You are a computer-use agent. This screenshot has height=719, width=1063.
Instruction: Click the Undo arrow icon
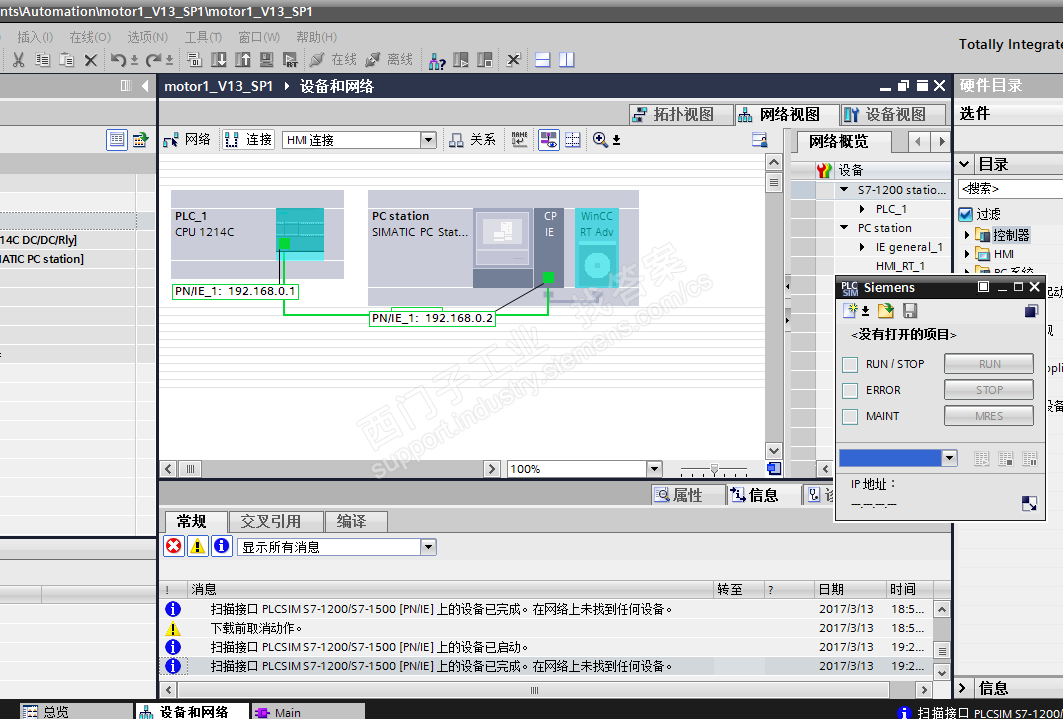point(118,60)
